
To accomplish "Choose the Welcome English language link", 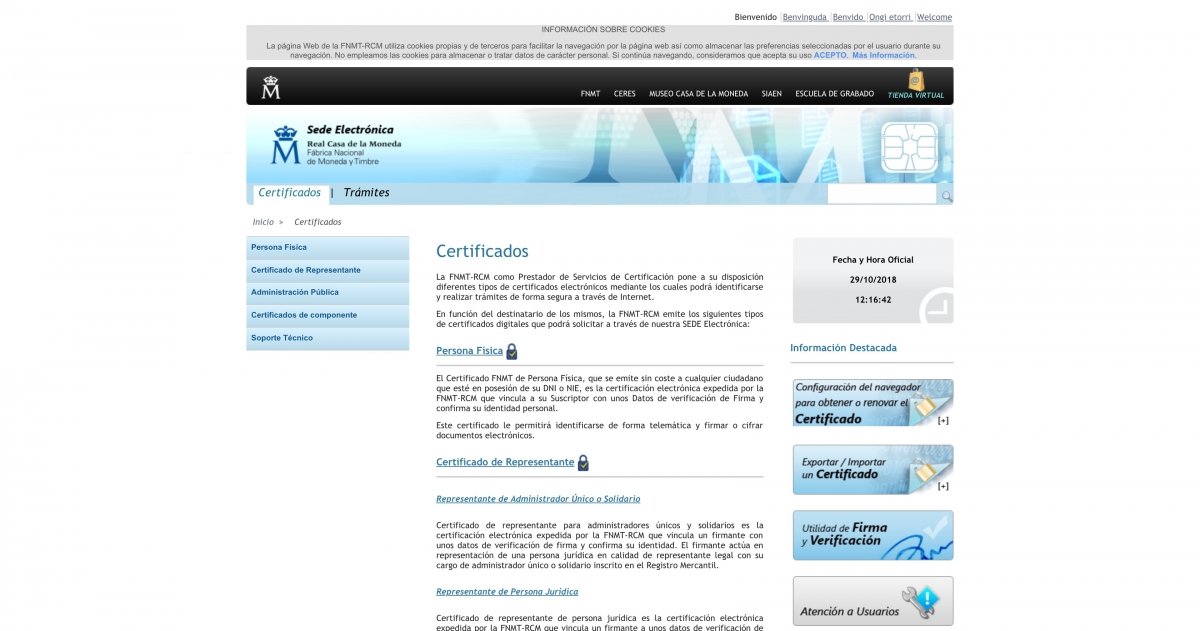I will (x=934, y=17).
